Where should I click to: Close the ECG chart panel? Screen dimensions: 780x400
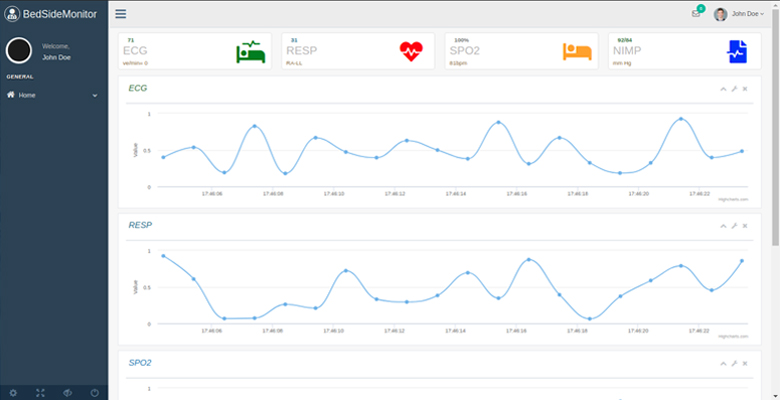(745, 89)
